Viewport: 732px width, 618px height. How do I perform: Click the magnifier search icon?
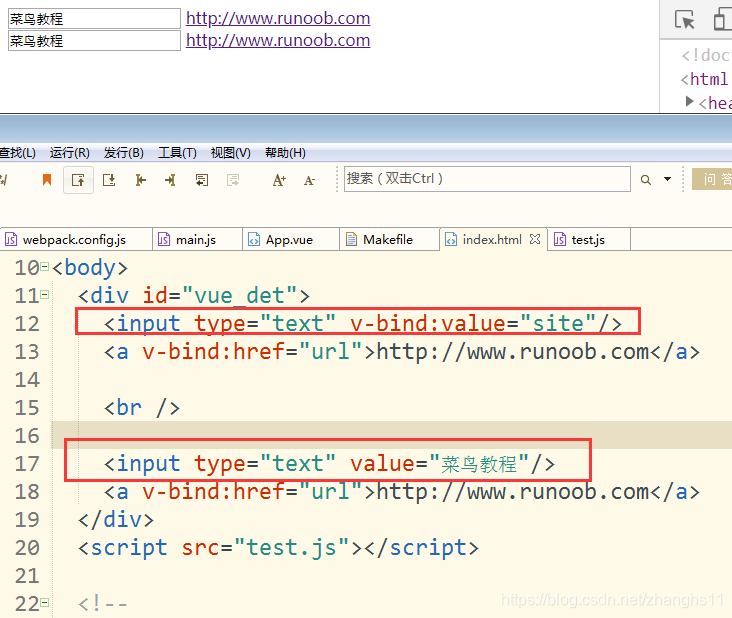tap(646, 180)
